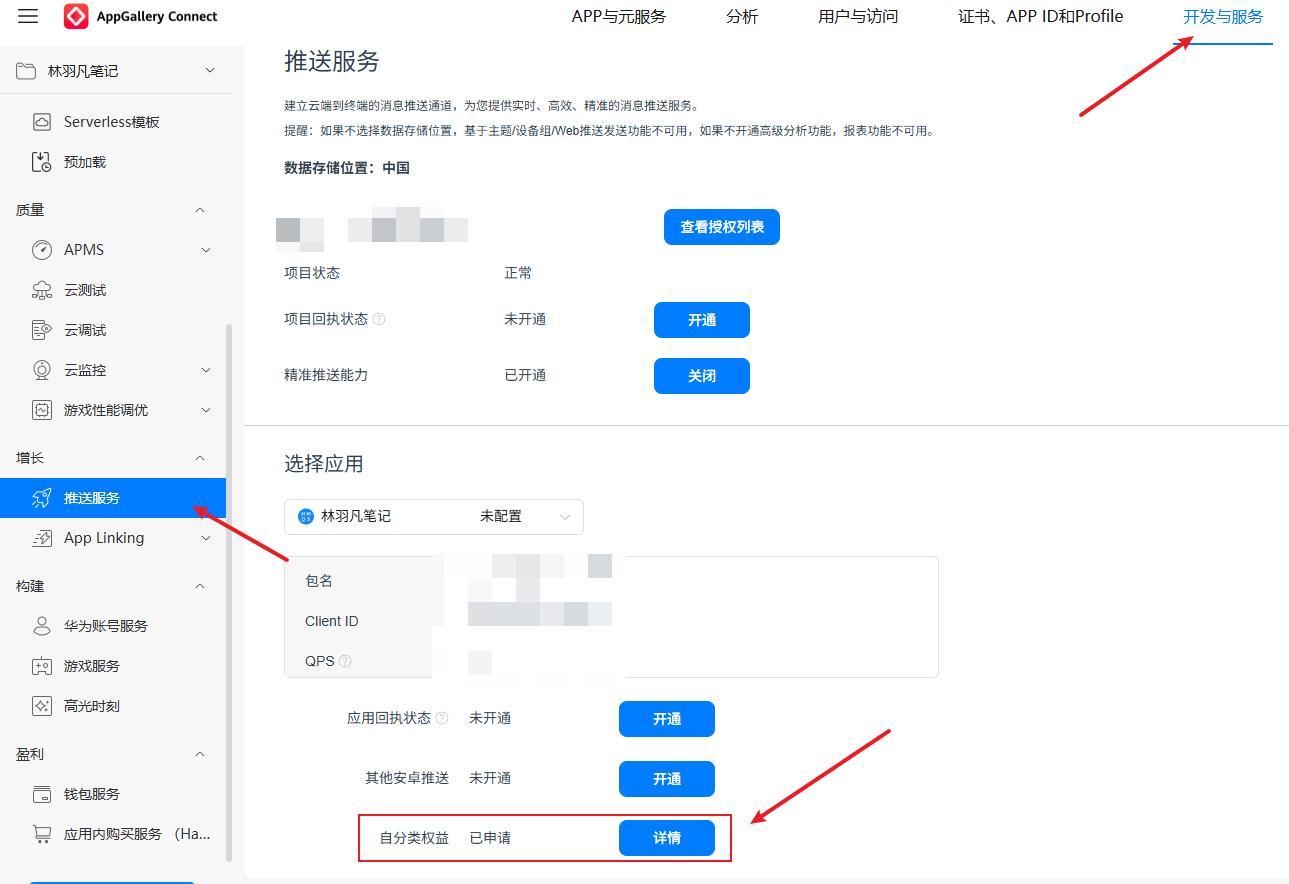Expand the 云监控 submenu chevron
Viewport: 1289px width, 884px height.
(206, 370)
